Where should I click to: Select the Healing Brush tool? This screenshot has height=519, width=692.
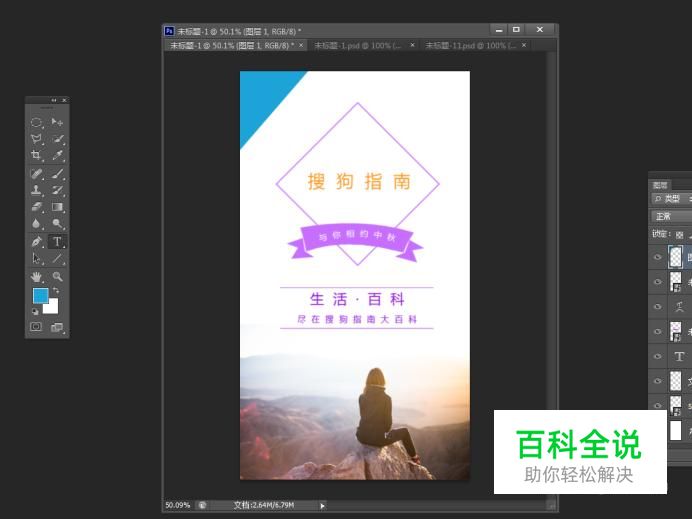(36, 173)
